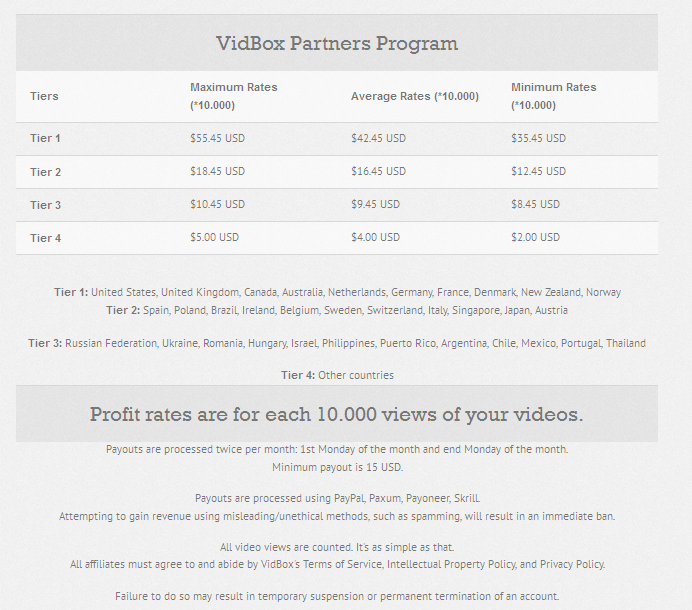Click the Maximum Rates column header

coord(234,96)
